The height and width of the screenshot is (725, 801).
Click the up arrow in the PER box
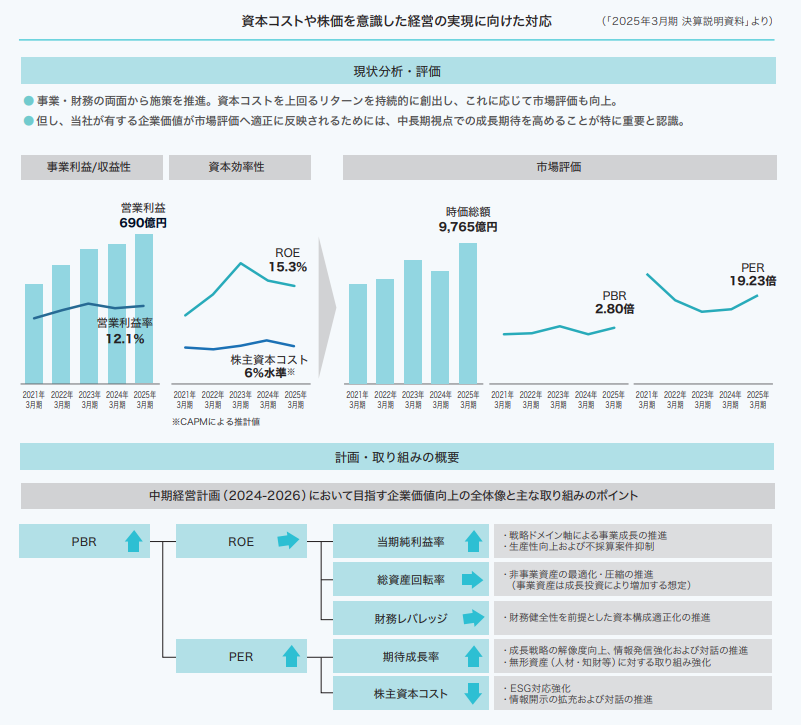pos(291,657)
